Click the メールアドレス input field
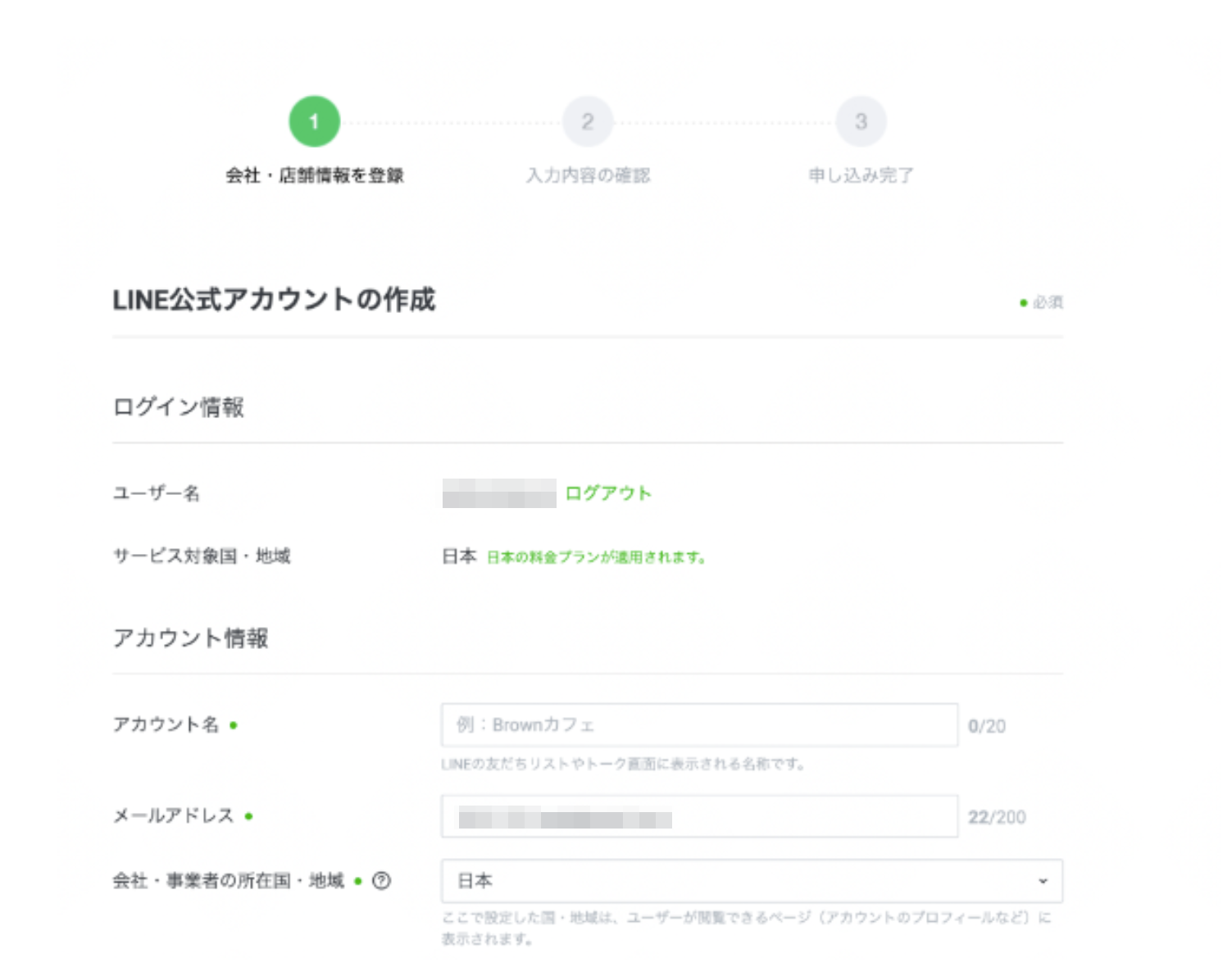 click(698, 816)
